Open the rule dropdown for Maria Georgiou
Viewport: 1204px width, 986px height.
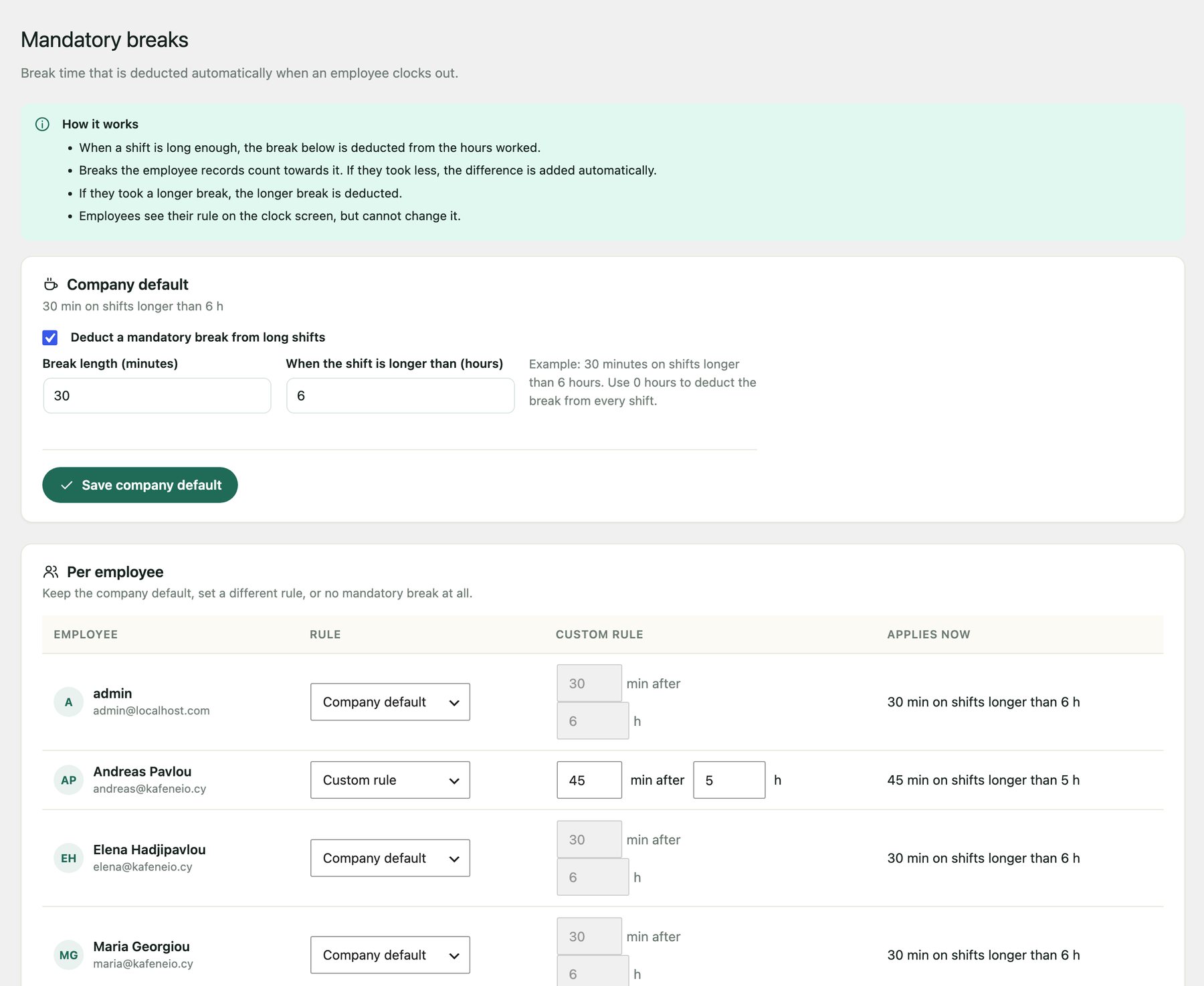(390, 955)
